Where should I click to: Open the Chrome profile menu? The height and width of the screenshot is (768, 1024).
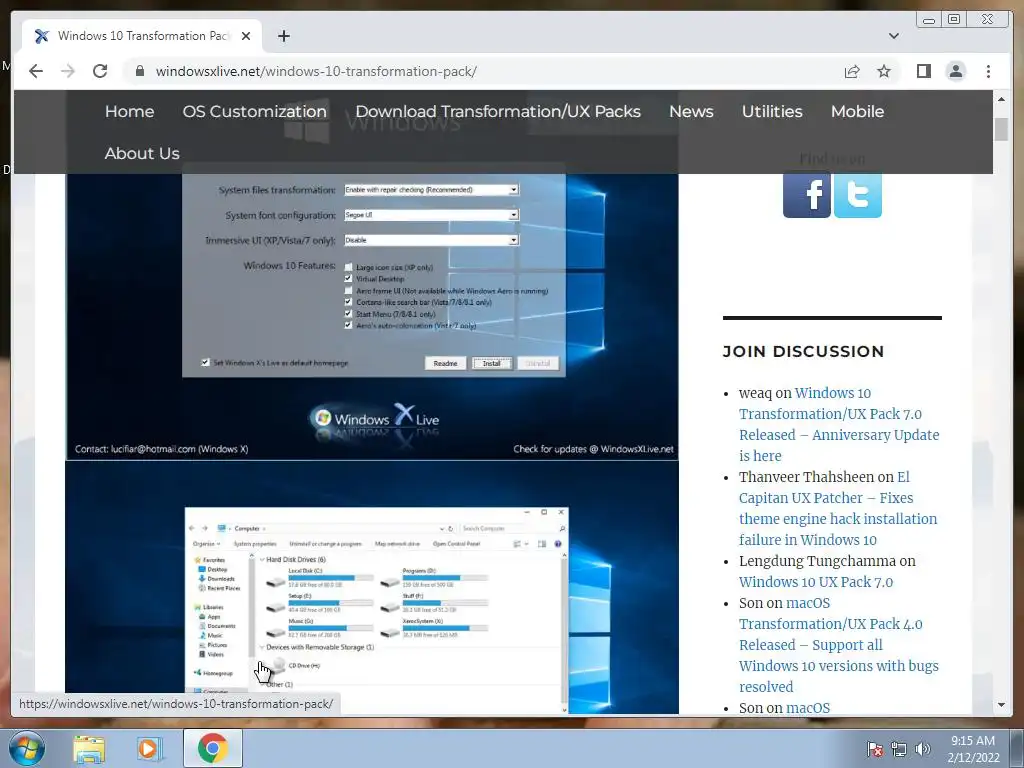[x=955, y=71]
